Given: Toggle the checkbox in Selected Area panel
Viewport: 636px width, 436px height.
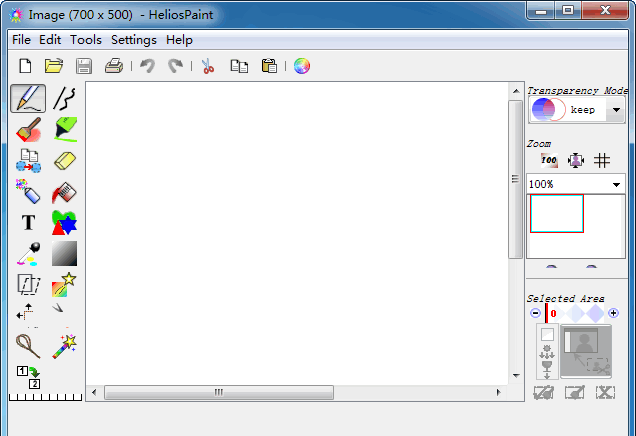Looking at the screenshot, I should point(547,334).
